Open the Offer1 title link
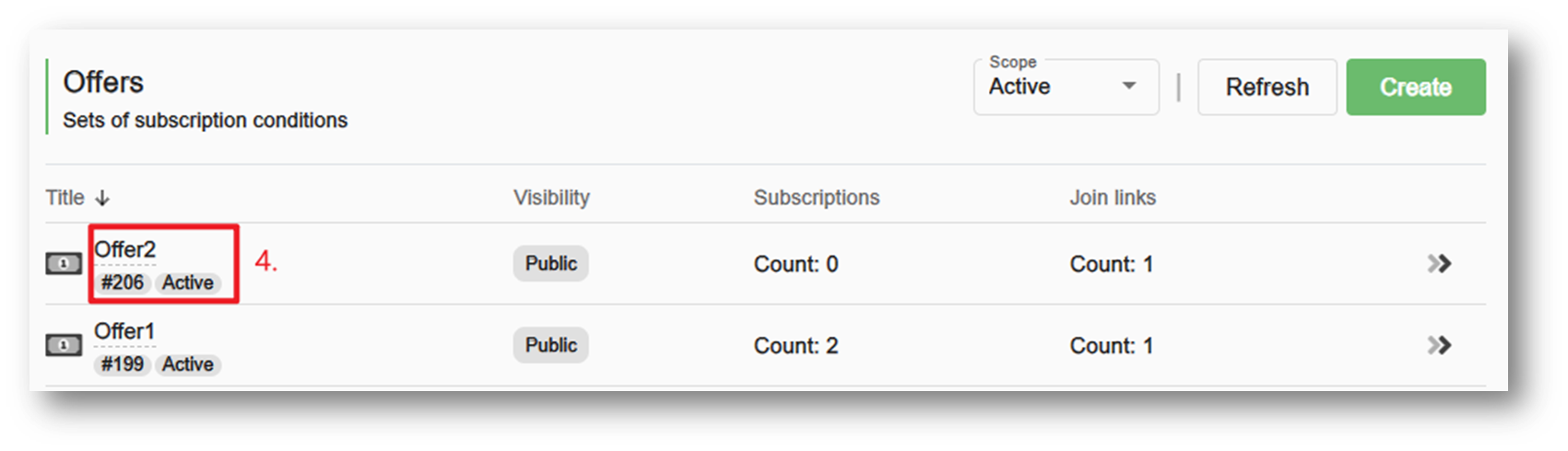The image size is (1568, 451). pos(124,330)
